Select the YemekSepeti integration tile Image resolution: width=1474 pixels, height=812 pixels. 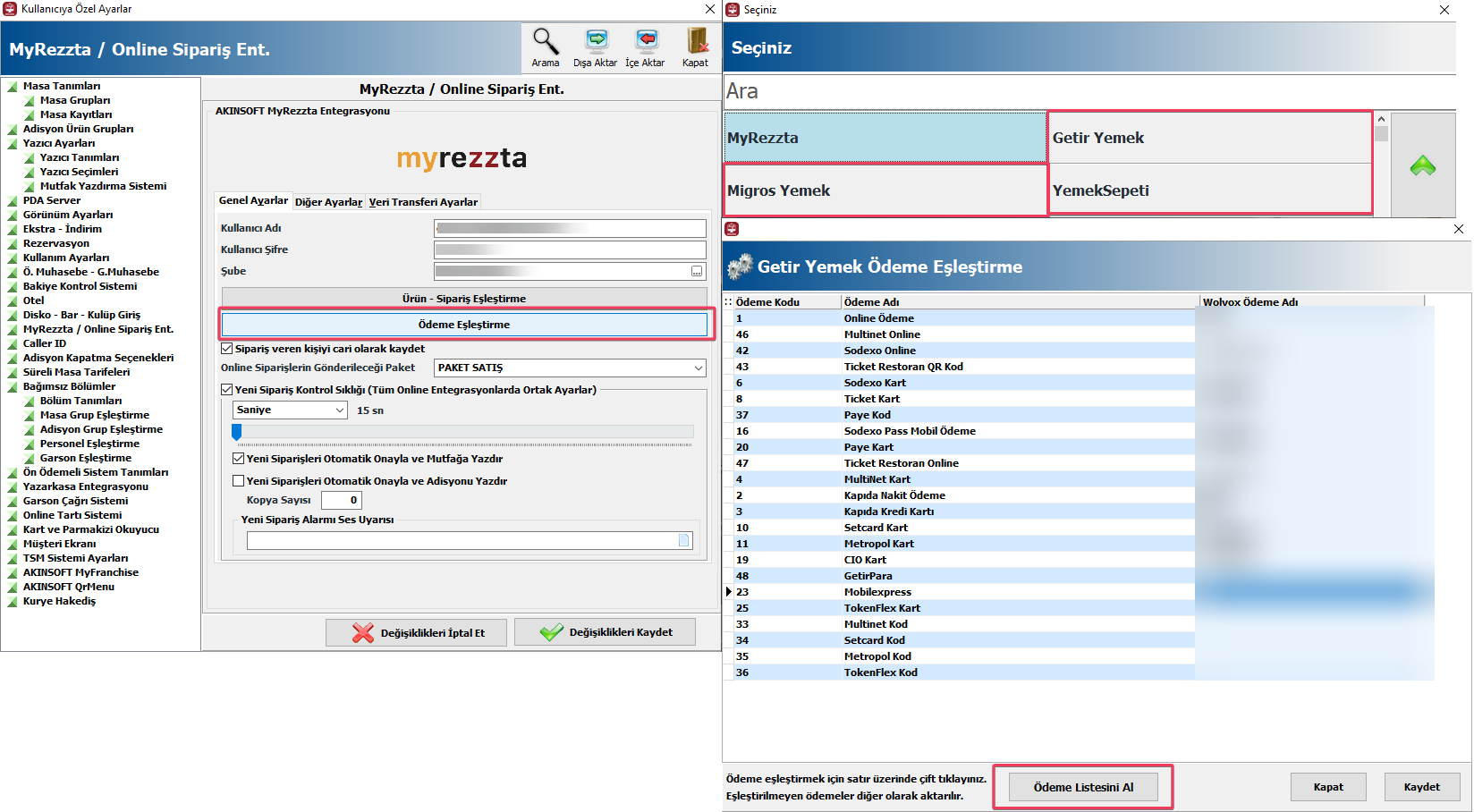(x=1210, y=190)
